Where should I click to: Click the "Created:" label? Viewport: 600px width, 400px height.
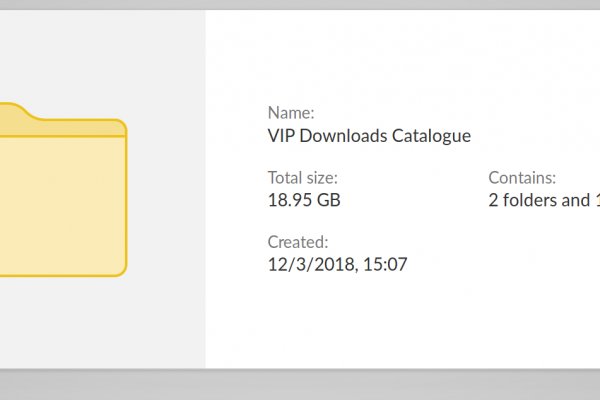tap(297, 242)
